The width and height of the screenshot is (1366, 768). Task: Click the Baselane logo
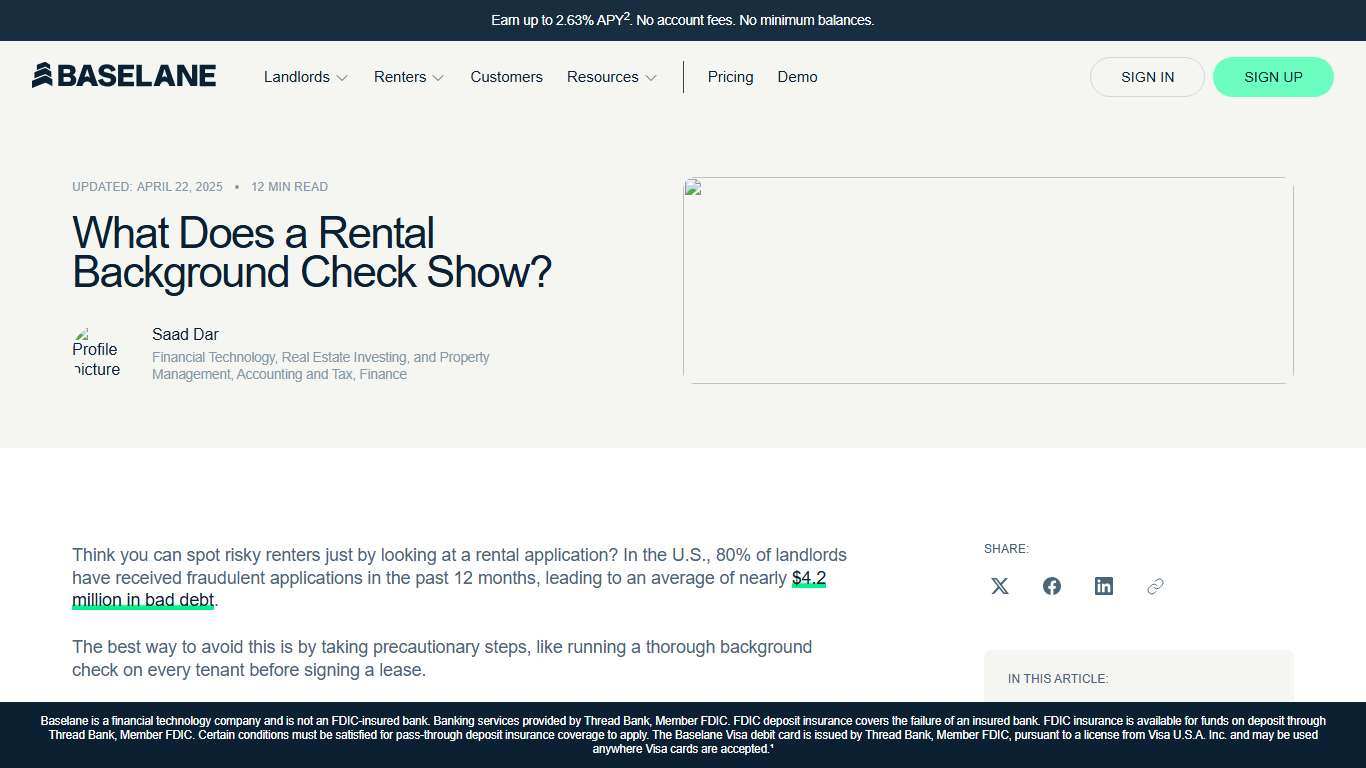tap(124, 75)
